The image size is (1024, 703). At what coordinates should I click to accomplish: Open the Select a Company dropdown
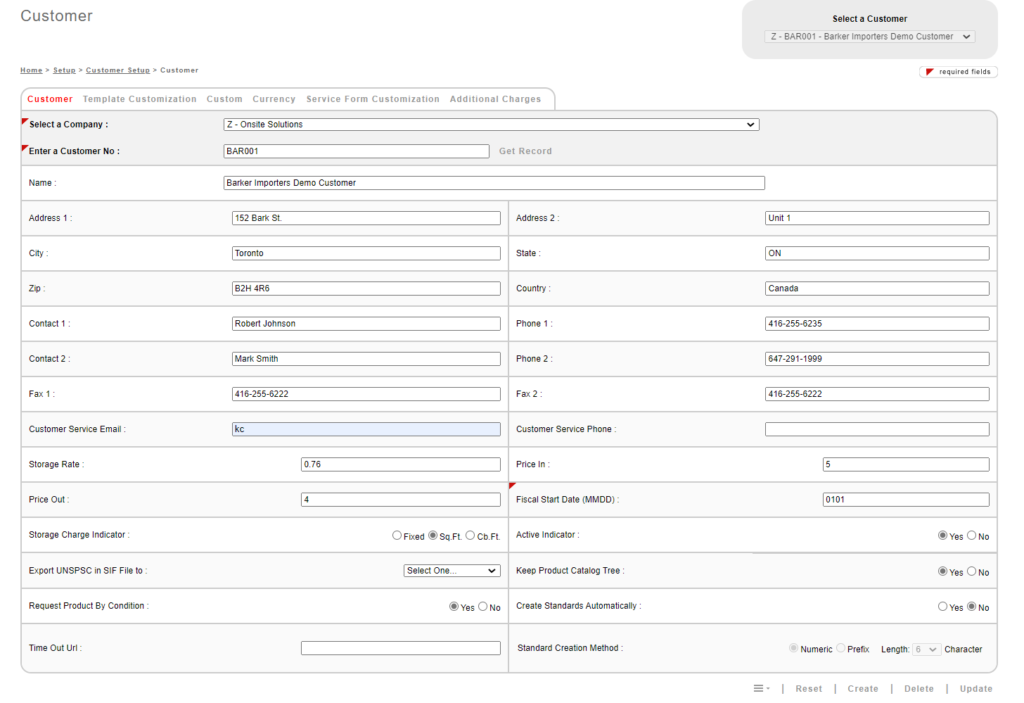point(491,124)
